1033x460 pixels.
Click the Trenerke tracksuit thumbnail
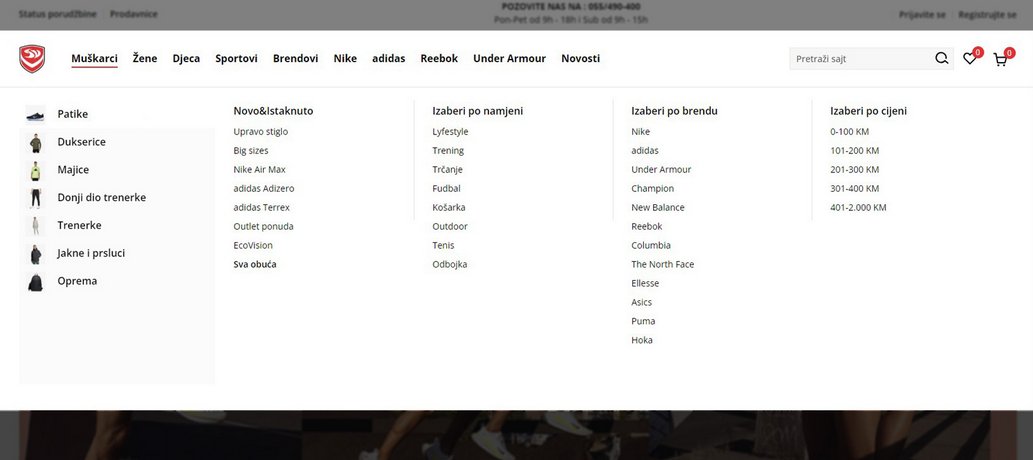(36, 225)
